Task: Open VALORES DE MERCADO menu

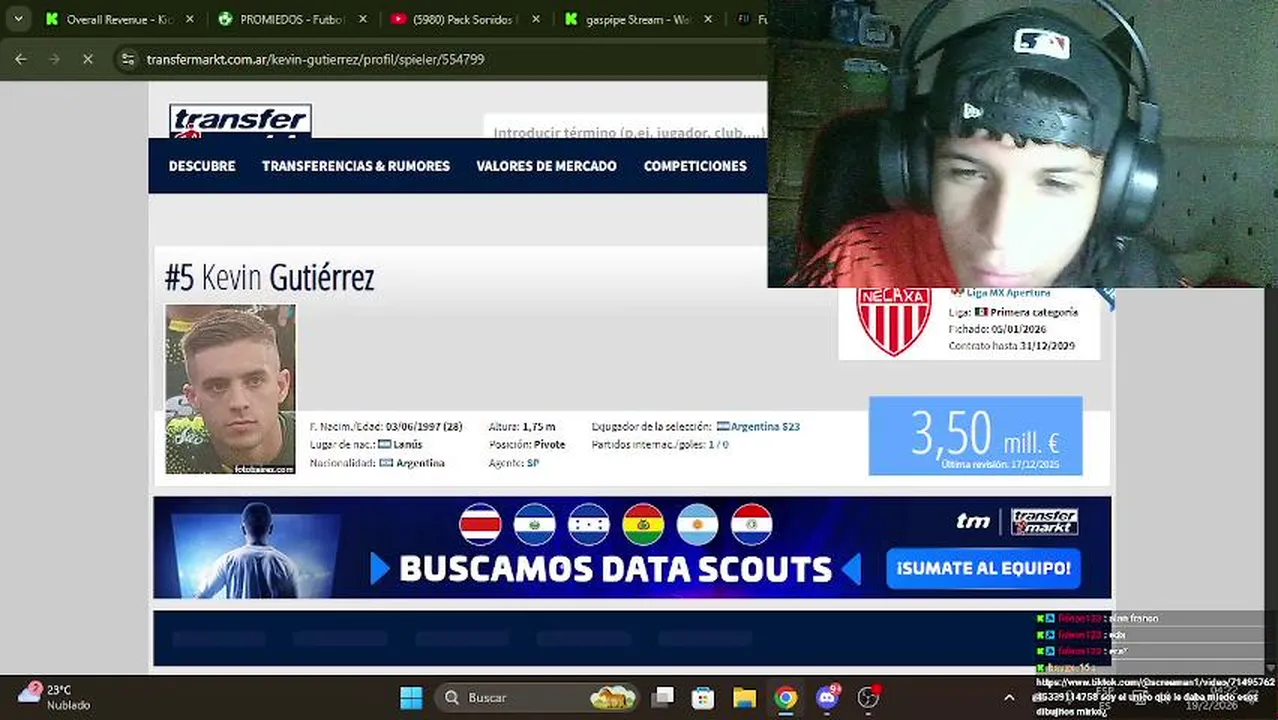Action: pos(546,166)
